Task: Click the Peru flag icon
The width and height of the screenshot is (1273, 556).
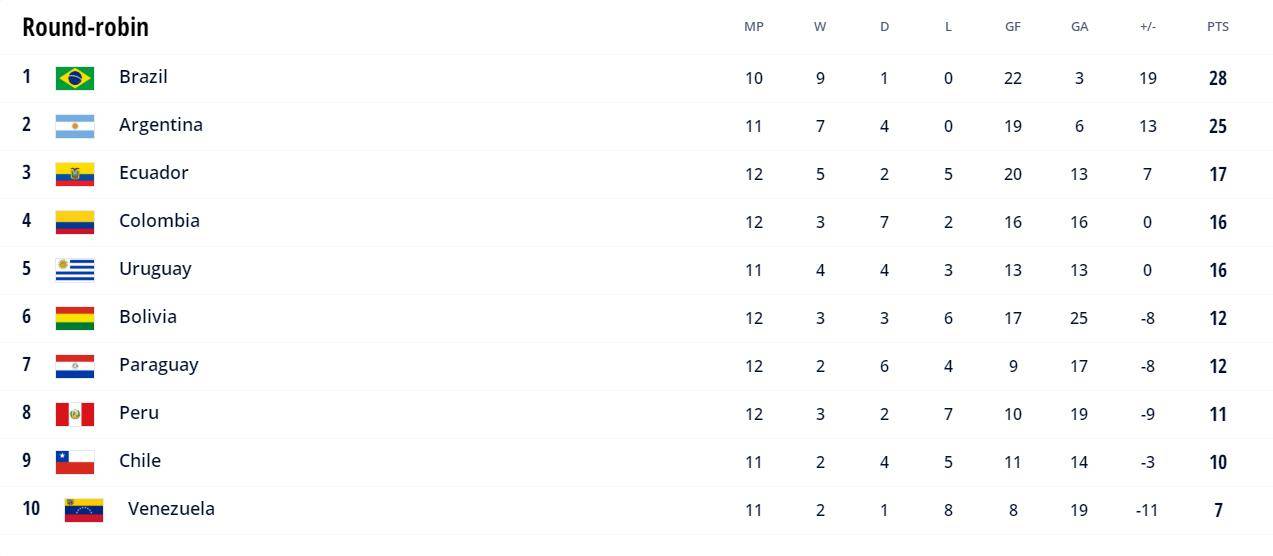Action: (75, 414)
